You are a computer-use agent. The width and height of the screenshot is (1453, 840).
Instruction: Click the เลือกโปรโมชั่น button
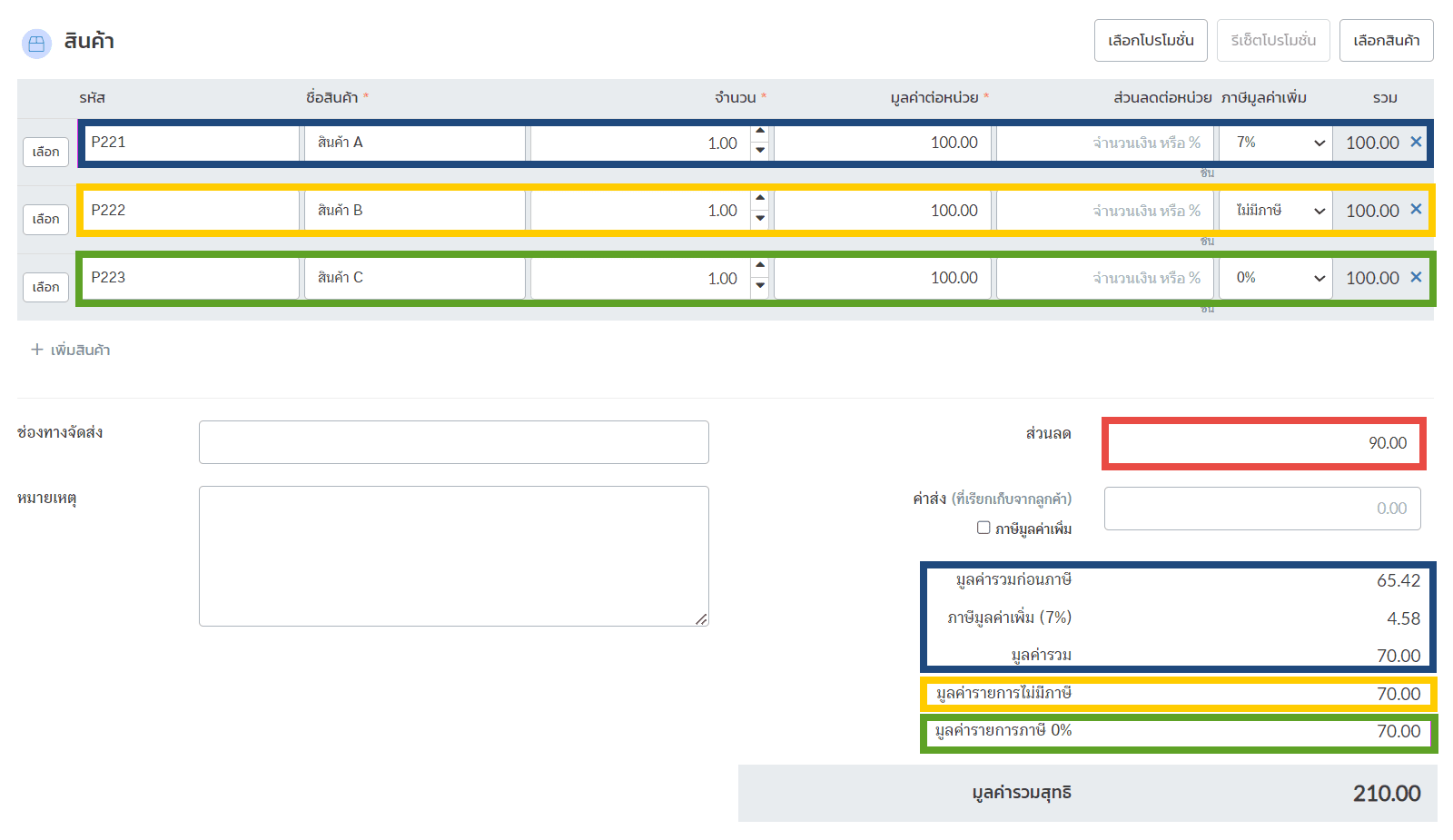click(x=1151, y=41)
